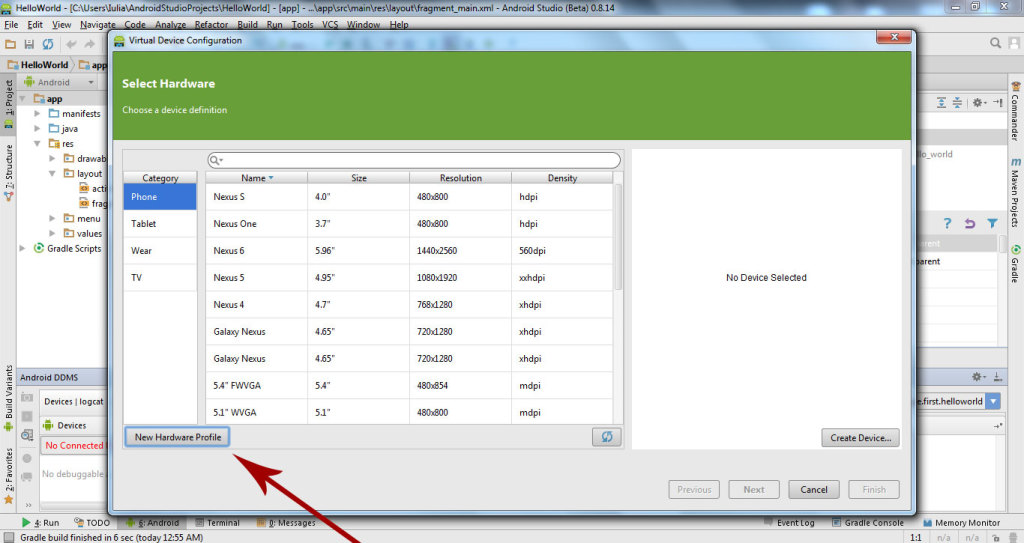1024x543 pixels.
Task: Open the 2: Favorites side tab
Action: [x=8, y=475]
